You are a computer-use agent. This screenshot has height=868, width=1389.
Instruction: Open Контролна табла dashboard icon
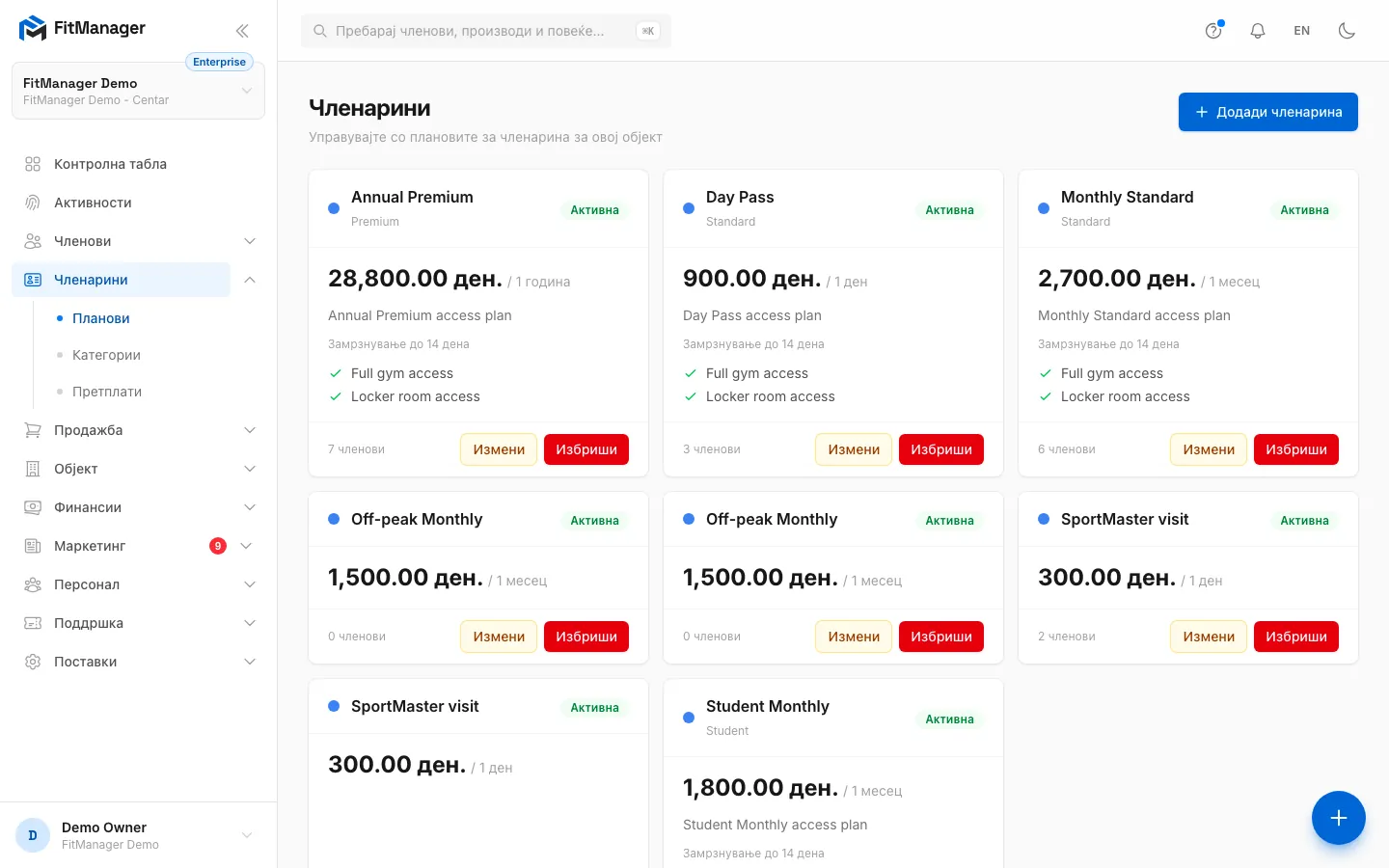[33, 164]
